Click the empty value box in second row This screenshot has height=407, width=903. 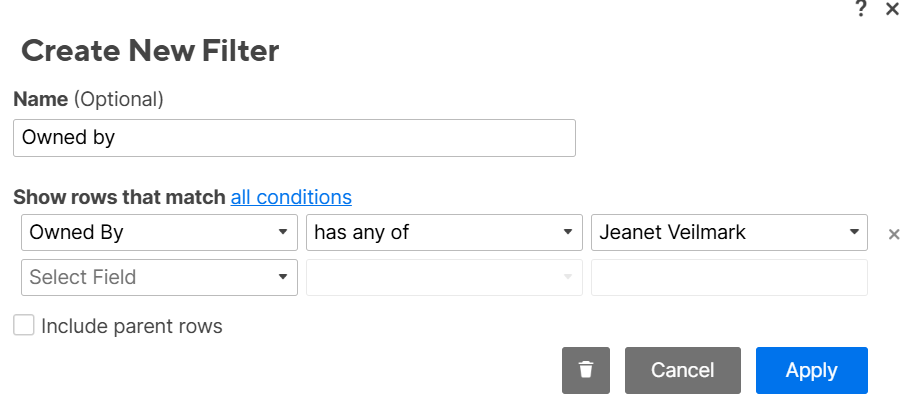click(x=729, y=277)
